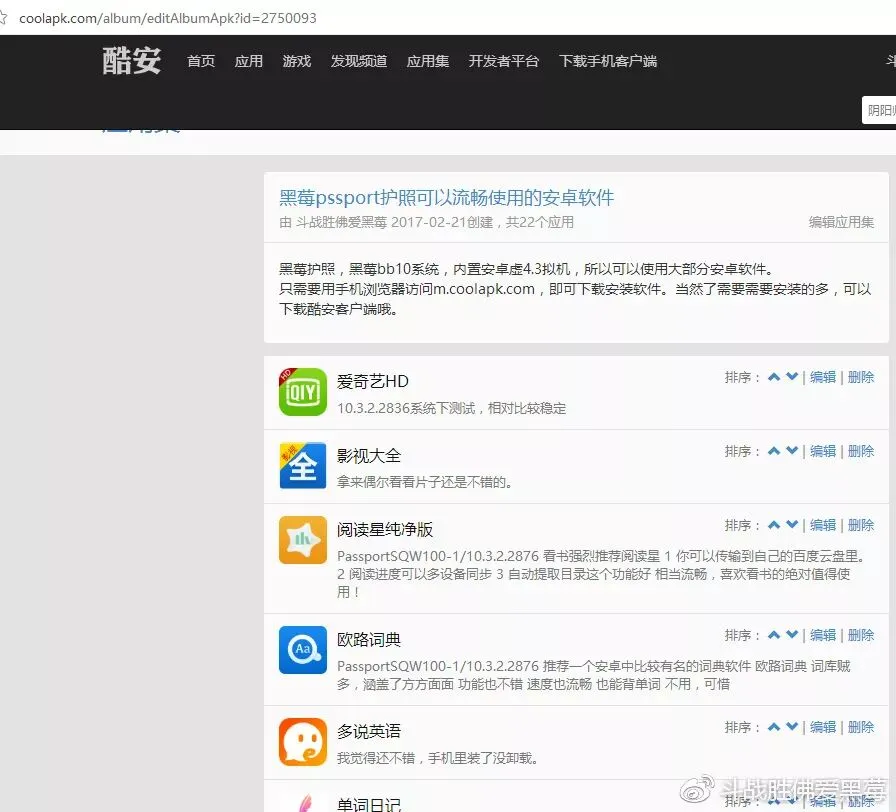Open the 游戏 navigation item

pyautogui.click(x=297, y=61)
